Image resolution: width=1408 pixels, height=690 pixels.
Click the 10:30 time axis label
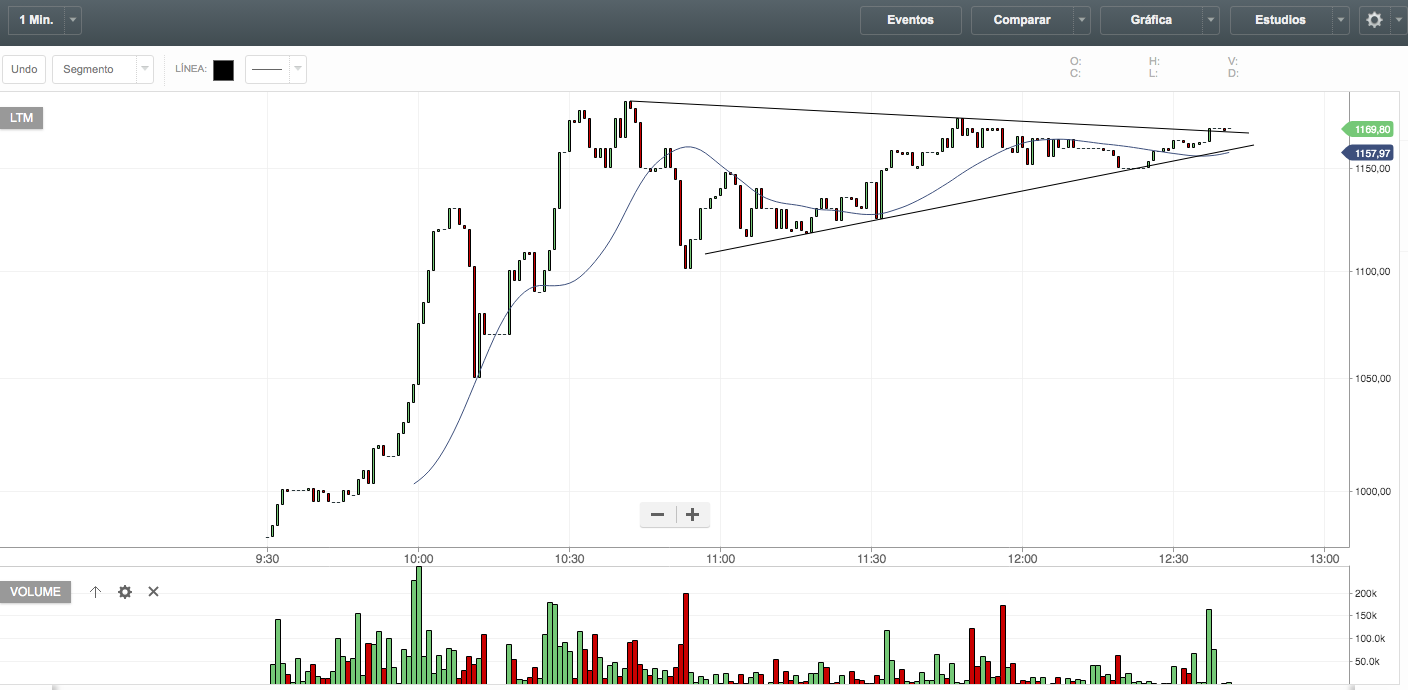click(569, 558)
